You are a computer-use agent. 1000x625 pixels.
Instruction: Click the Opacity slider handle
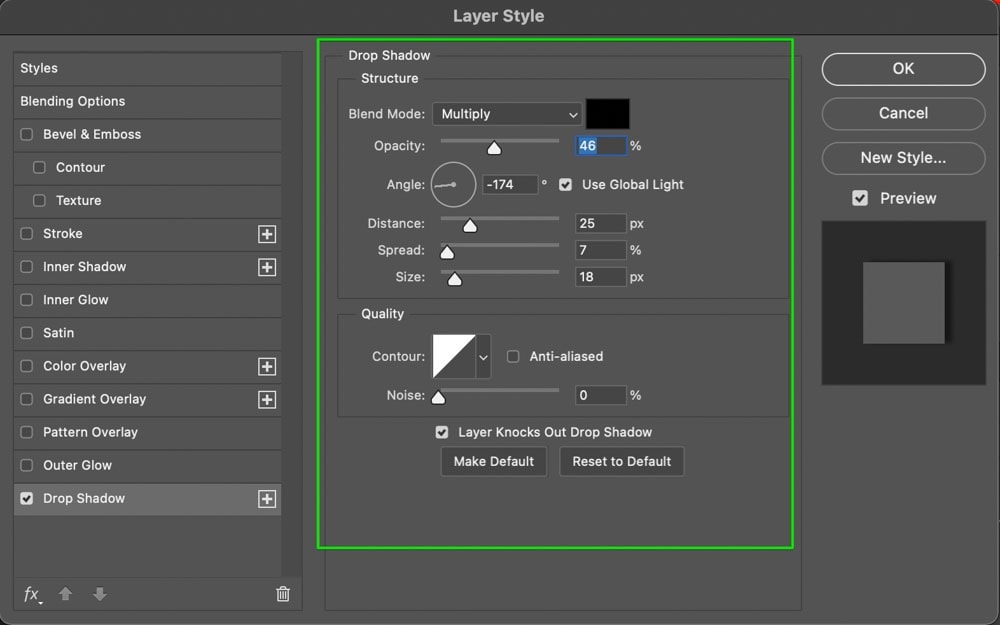click(x=494, y=148)
